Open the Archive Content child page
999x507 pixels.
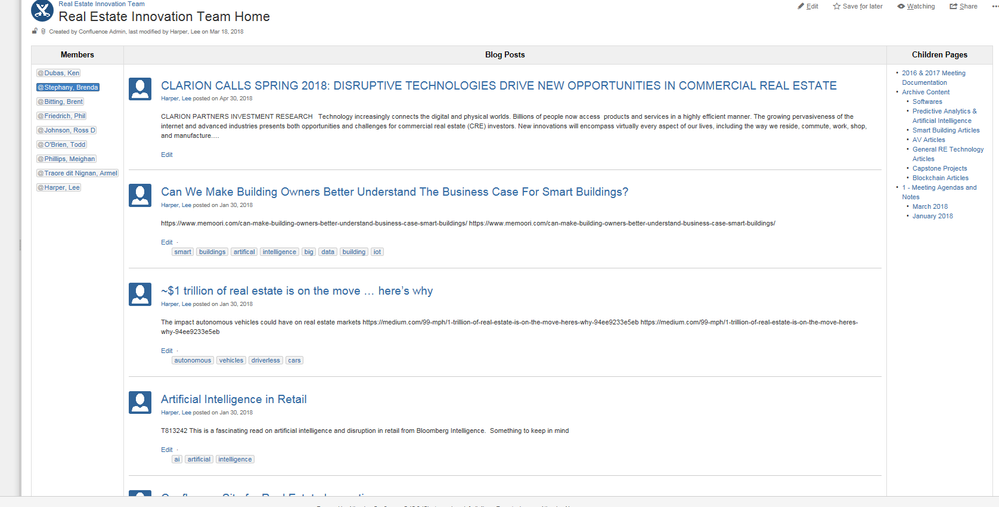(926, 92)
